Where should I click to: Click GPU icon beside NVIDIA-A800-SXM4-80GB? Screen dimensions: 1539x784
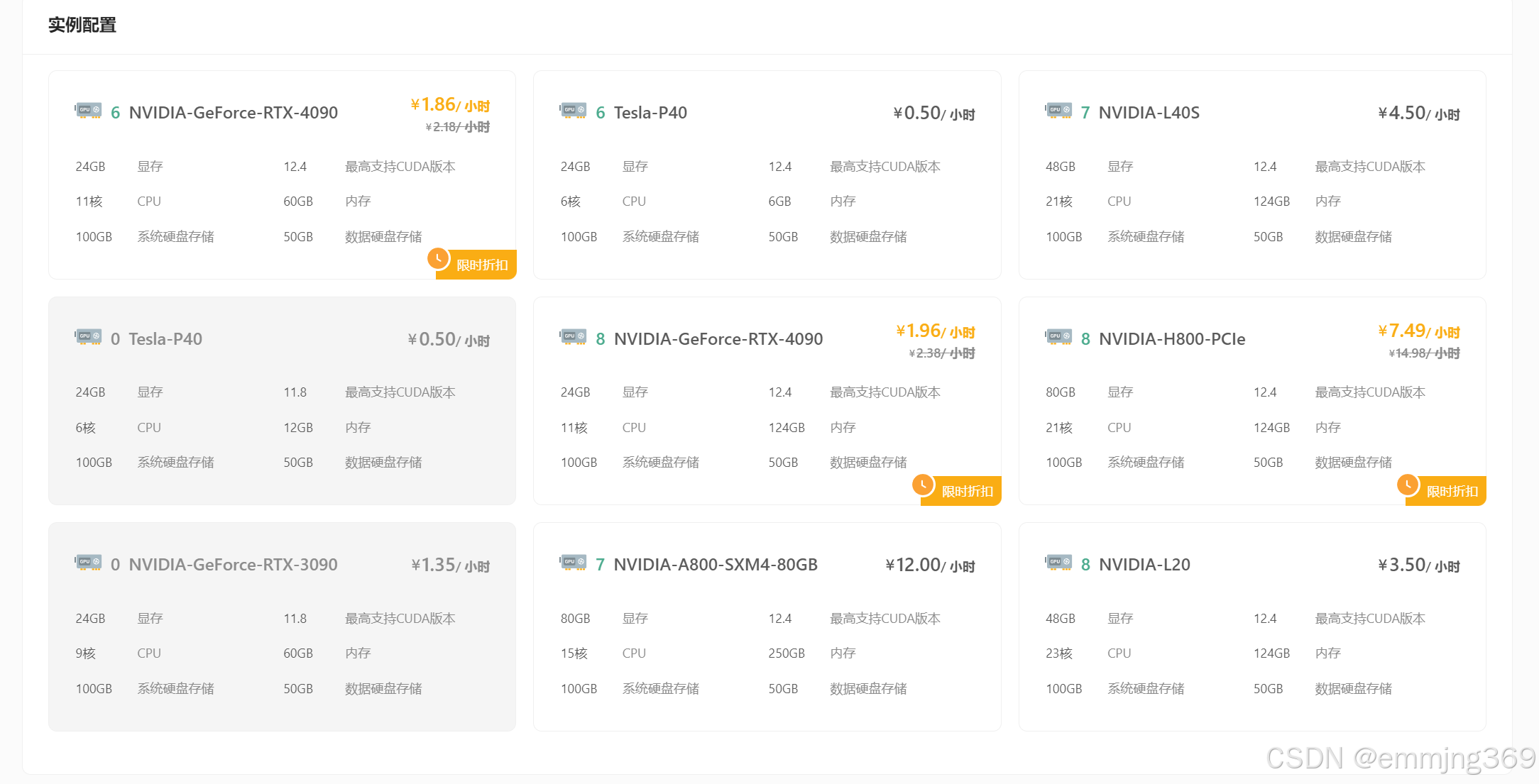(574, 563)
